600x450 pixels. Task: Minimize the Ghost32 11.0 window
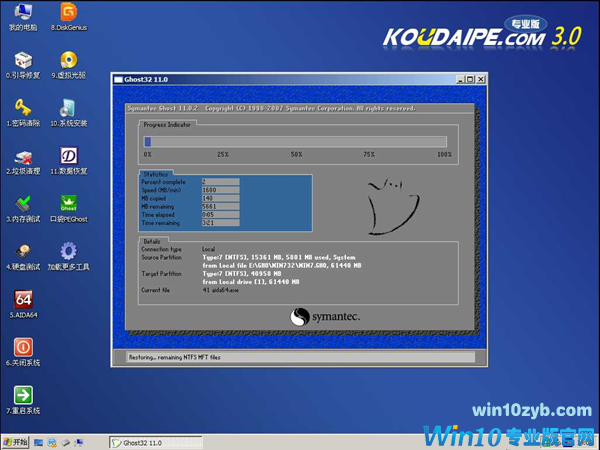461,79
